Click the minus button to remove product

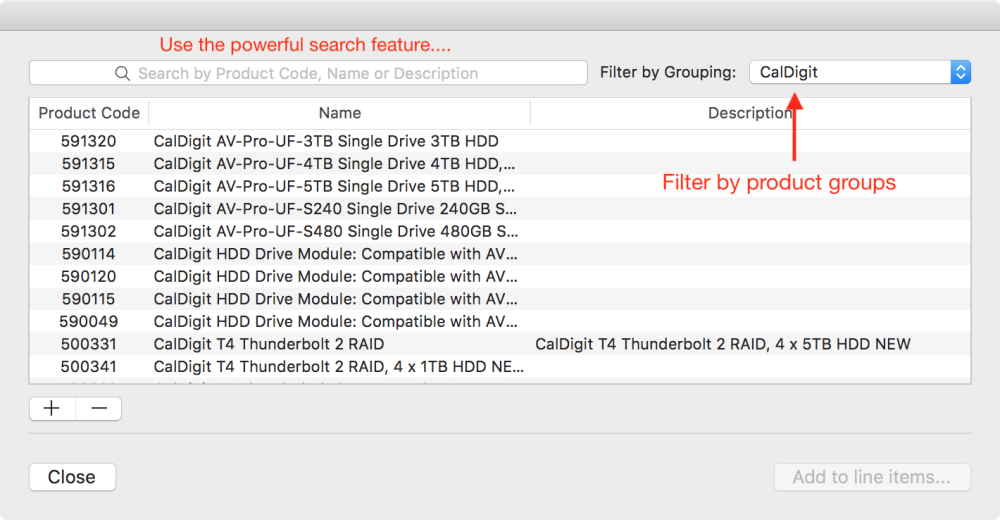click(x=98, y=409)
